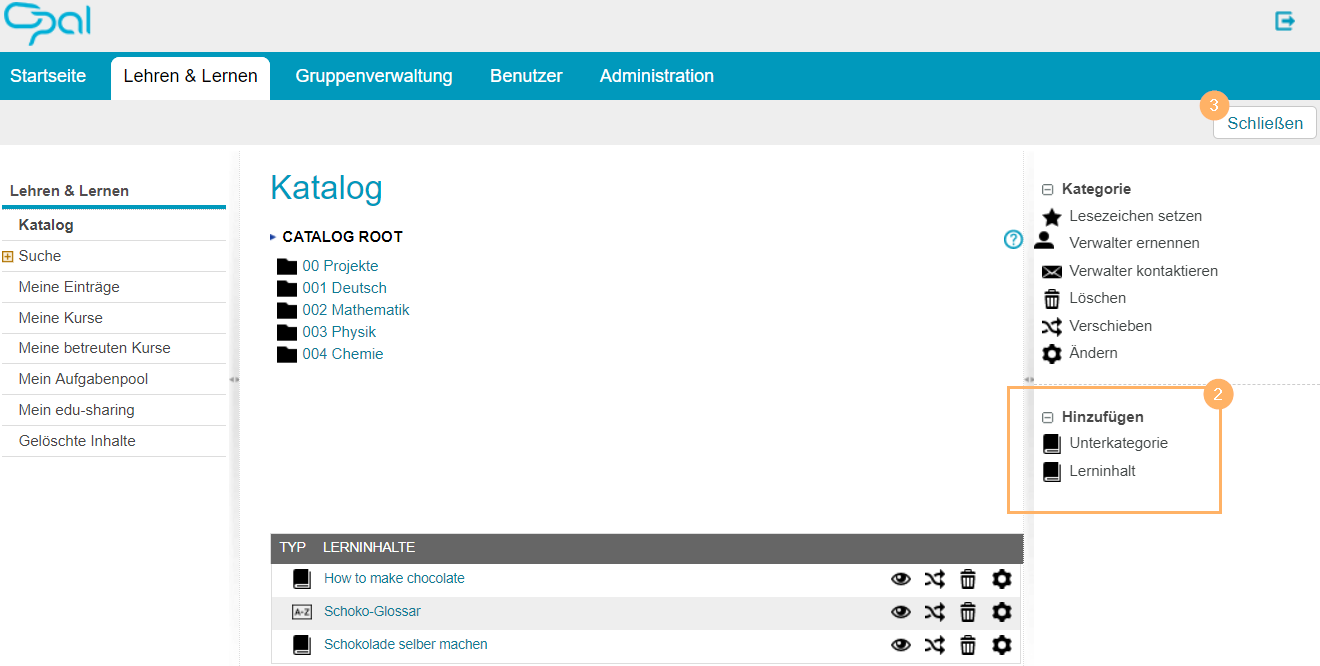Toggle the eye icon for Schokolade selber machen
The width and height of the screenshot is (1320, 666).
(901, 645)
